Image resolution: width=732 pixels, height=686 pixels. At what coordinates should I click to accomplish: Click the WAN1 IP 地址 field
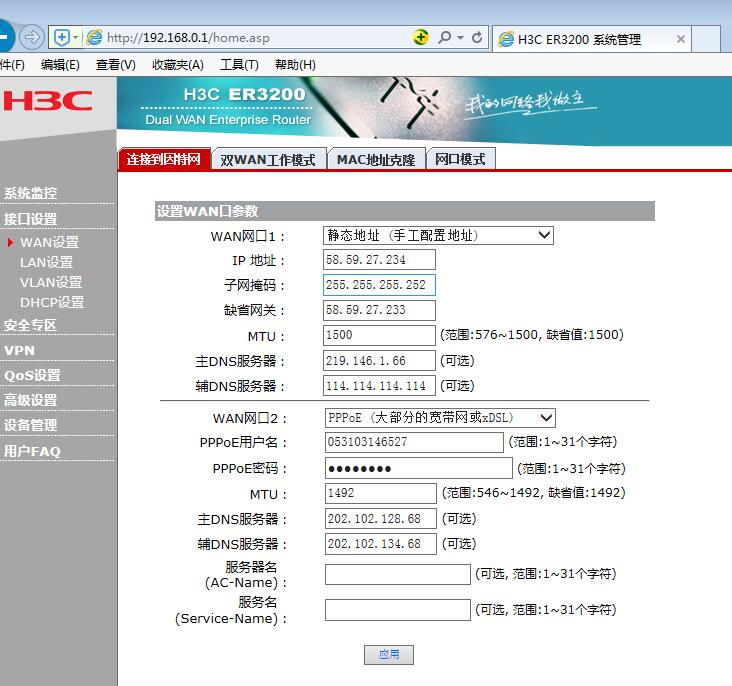(379, 260)
